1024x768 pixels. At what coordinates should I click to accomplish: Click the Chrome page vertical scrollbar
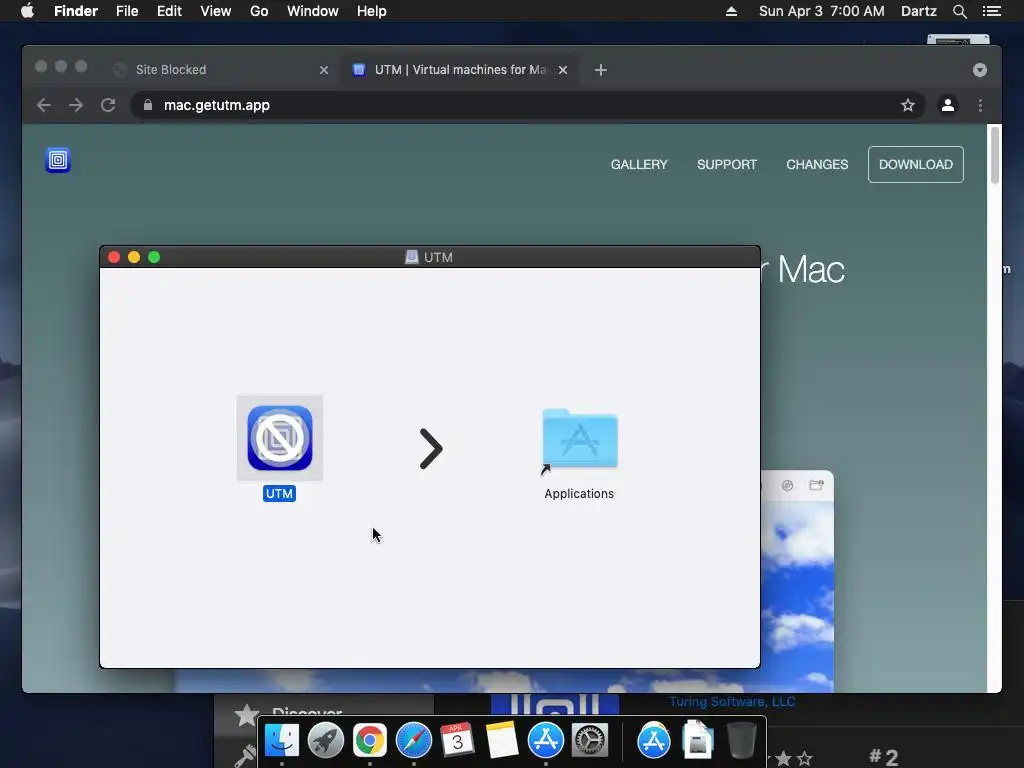(995, 155)
